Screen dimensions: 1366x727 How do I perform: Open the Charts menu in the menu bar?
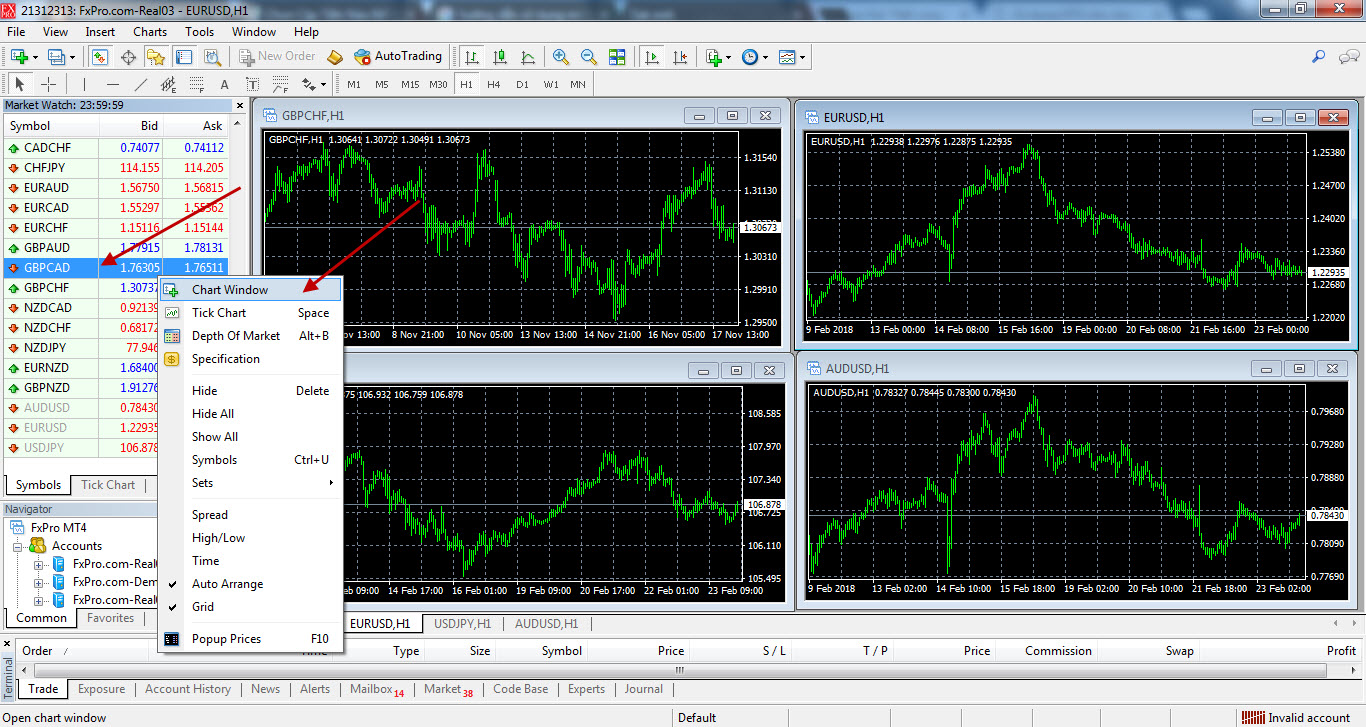(150, 32)
